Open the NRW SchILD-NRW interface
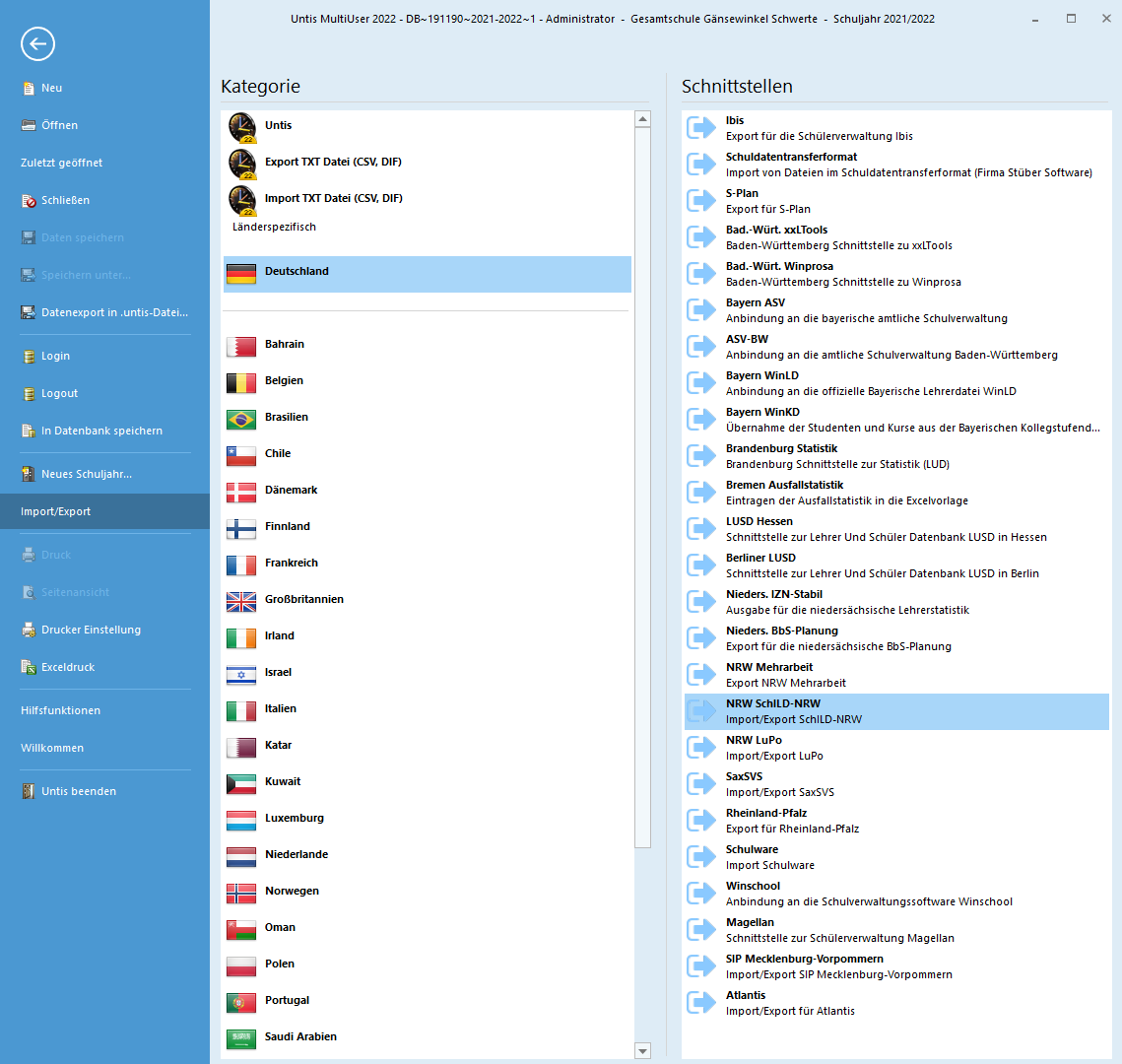The height and width of the screenshot is (1064, 1122). pos(896,712)
